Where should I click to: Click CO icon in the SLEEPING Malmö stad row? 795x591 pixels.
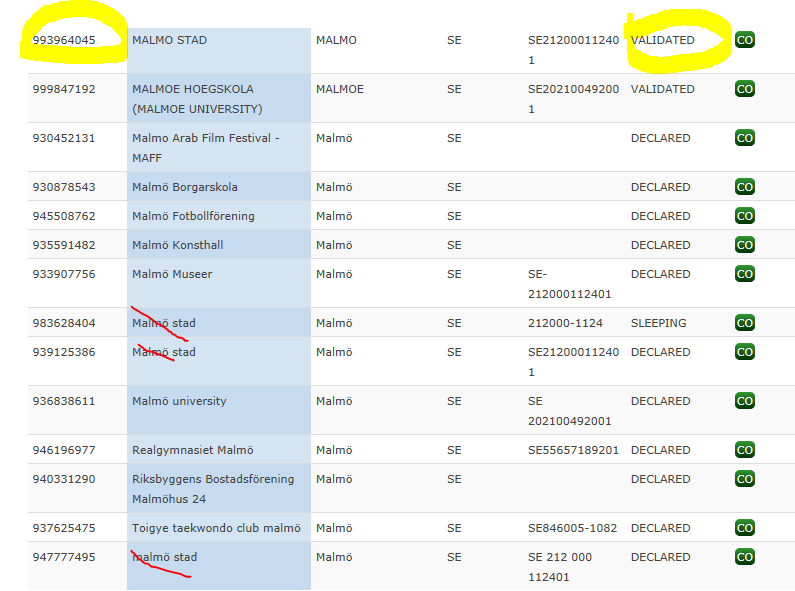tap(745, 323)
